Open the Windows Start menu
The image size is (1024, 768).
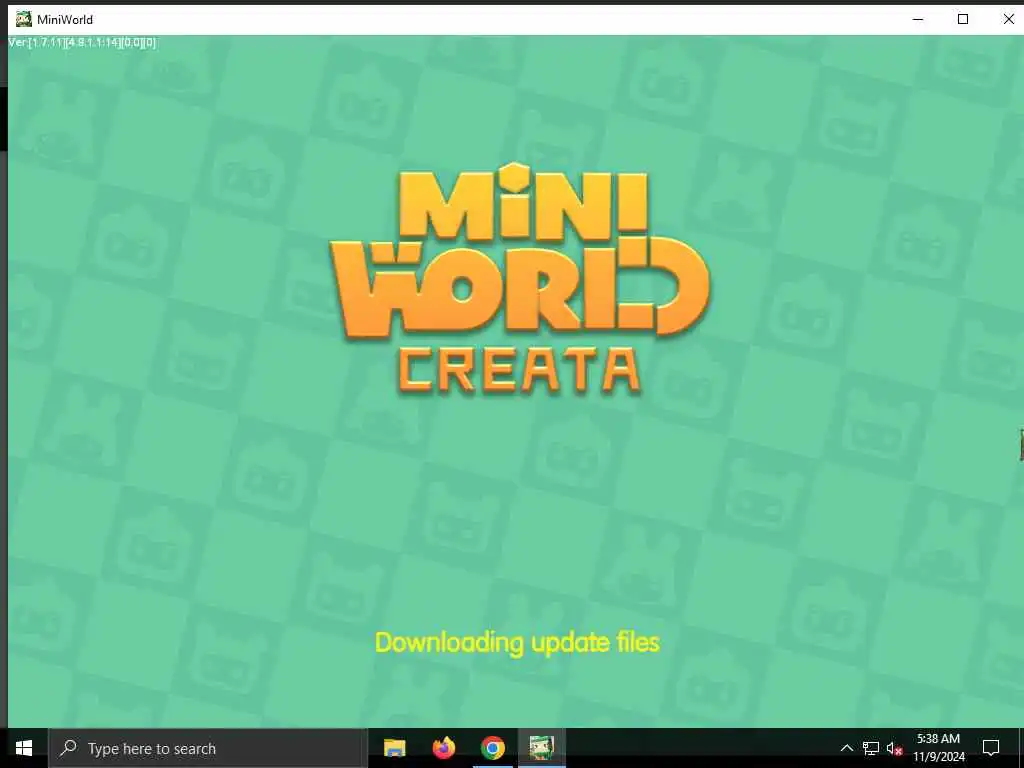click(24, 748)
